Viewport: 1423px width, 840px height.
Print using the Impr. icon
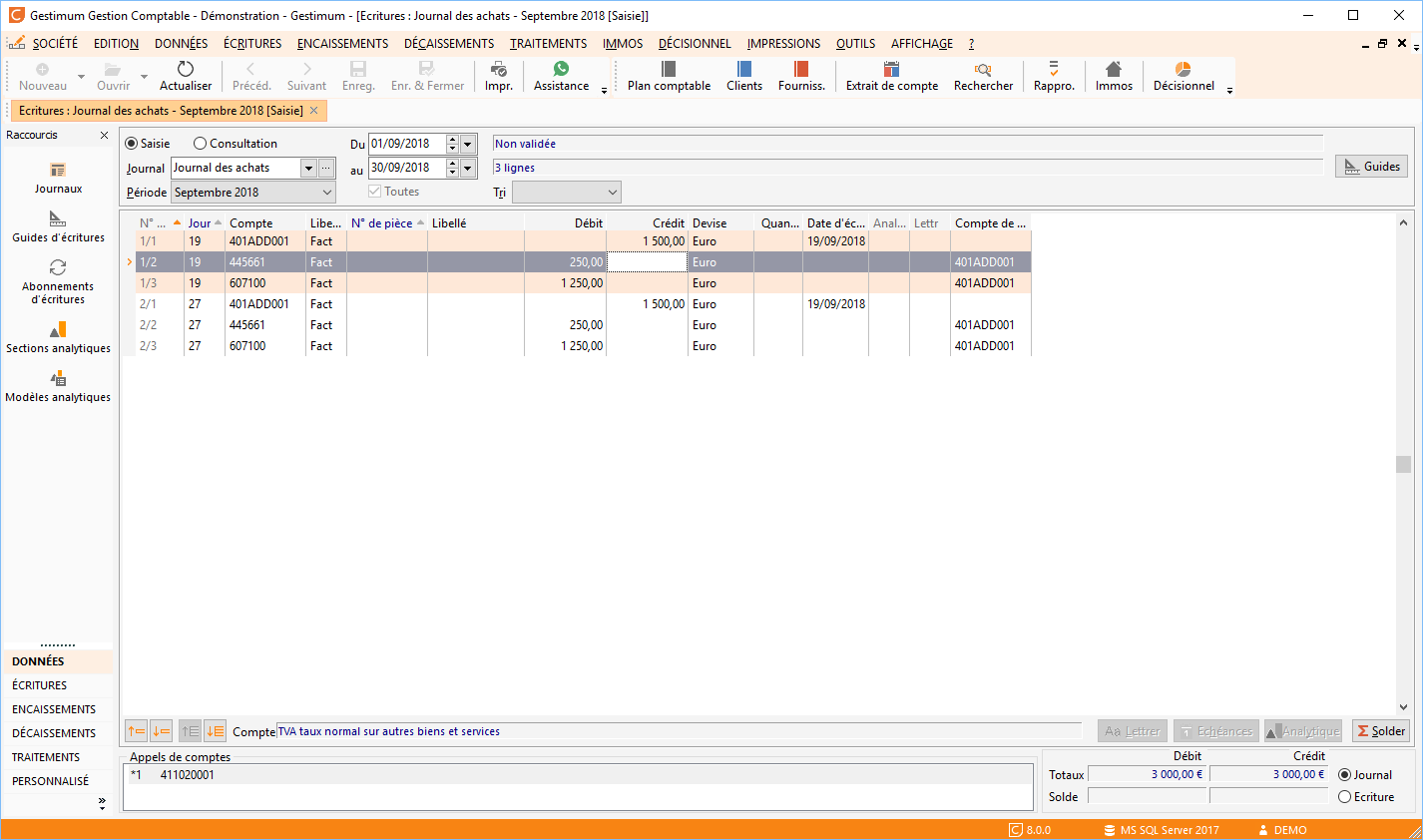[499, 69]
